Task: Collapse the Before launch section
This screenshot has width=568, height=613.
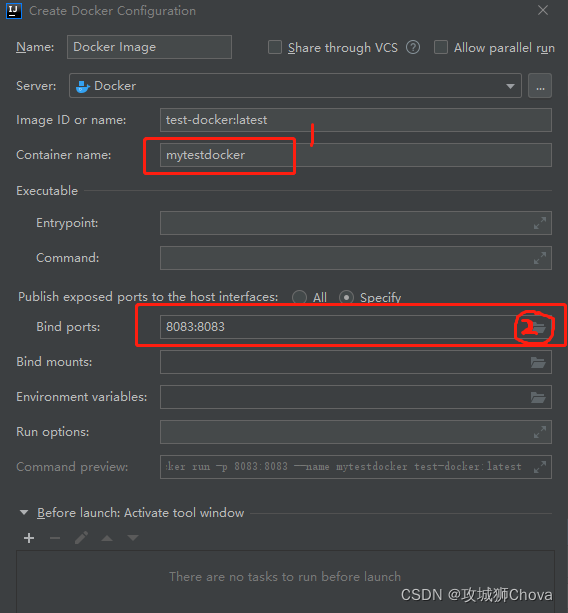Action: (24, 513)
